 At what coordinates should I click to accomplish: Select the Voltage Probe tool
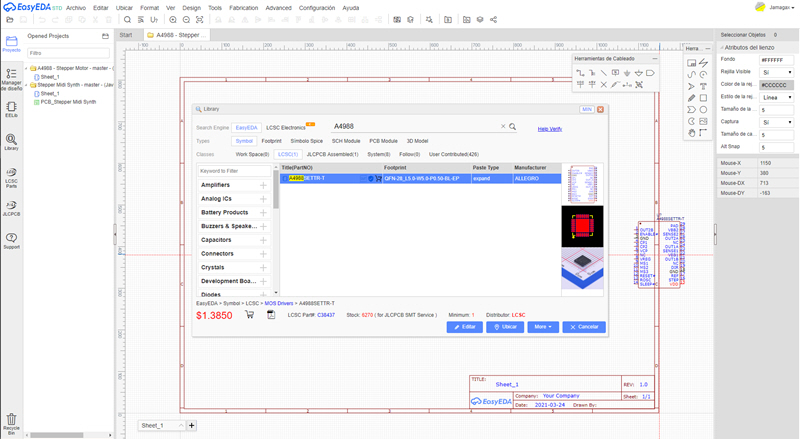point(615,85)
